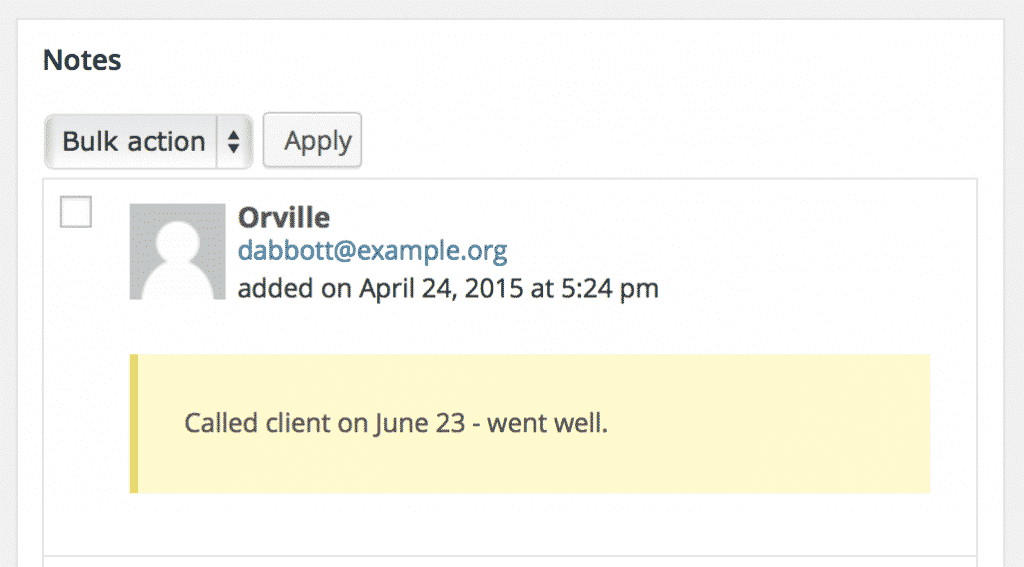Open the dabbott@example.org email link

(372, 251)
